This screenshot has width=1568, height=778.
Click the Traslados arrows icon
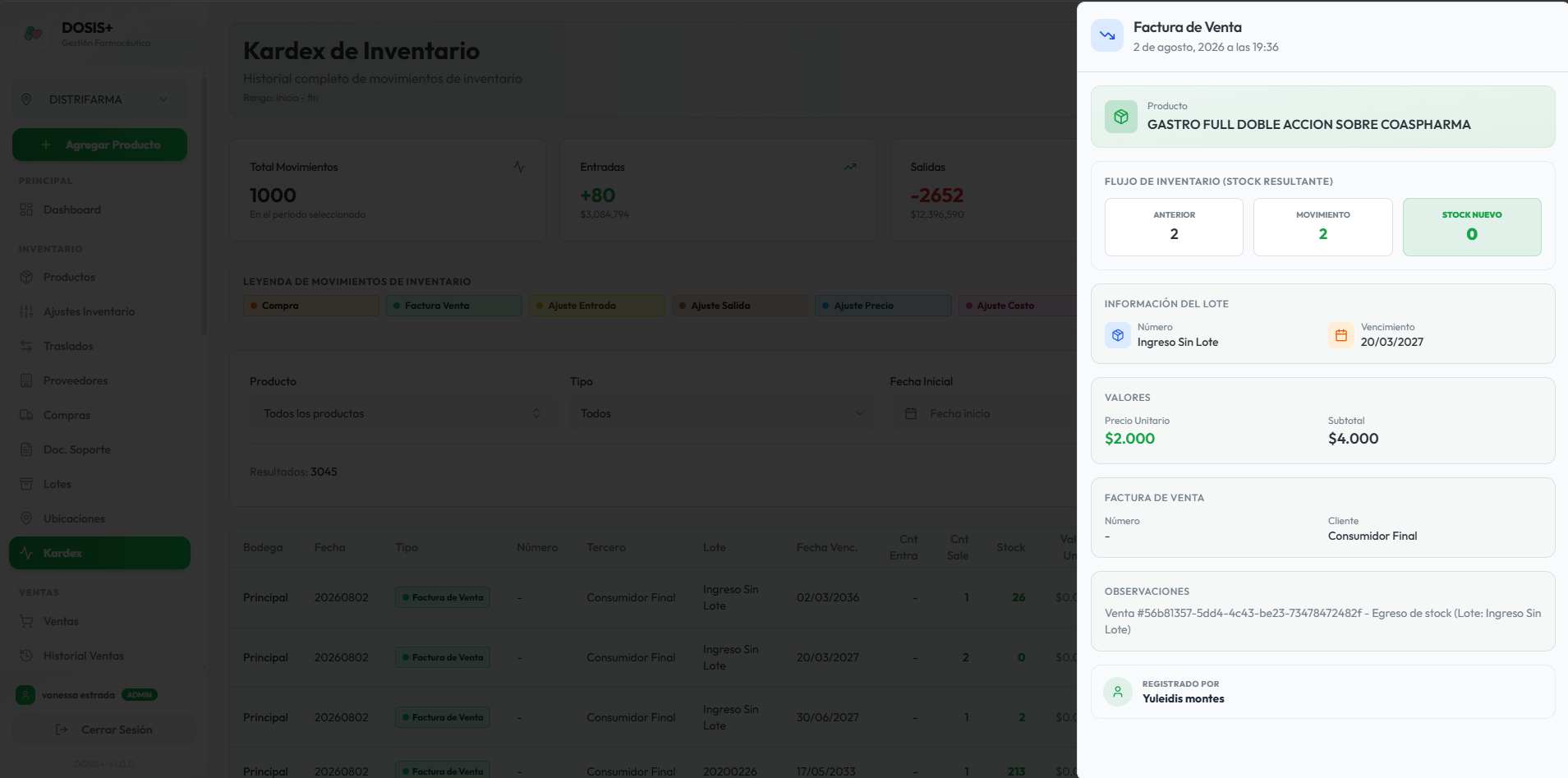[26, 346]
